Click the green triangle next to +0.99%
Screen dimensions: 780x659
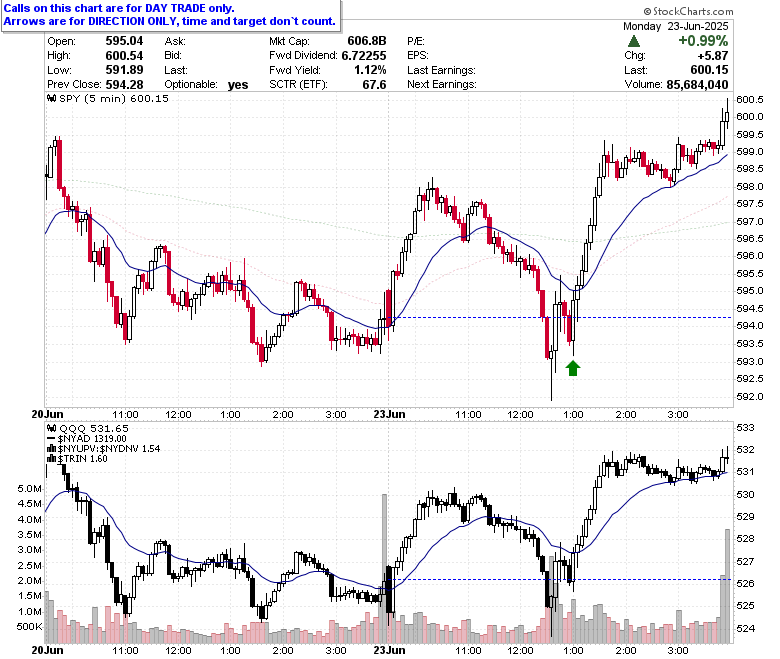tap(634, 41)
